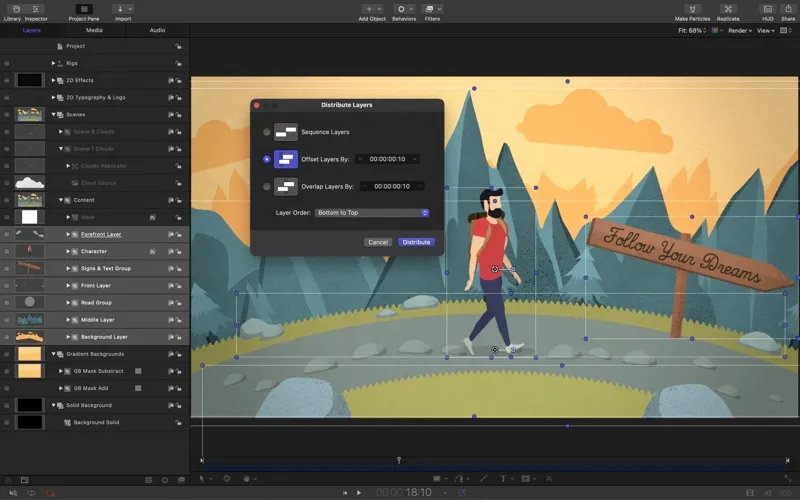Expand the 2D Effects group
800x500 pixels.
tap(53, 81)
